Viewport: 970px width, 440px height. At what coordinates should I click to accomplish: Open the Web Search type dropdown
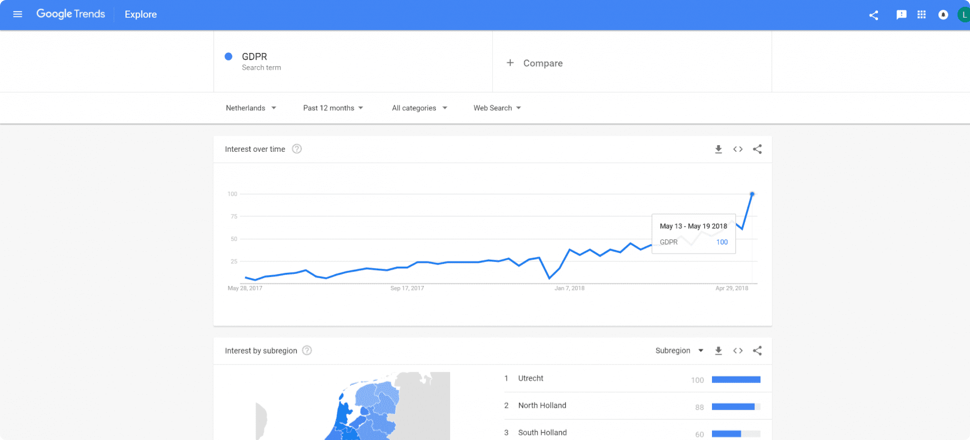(x=497, y=108)
